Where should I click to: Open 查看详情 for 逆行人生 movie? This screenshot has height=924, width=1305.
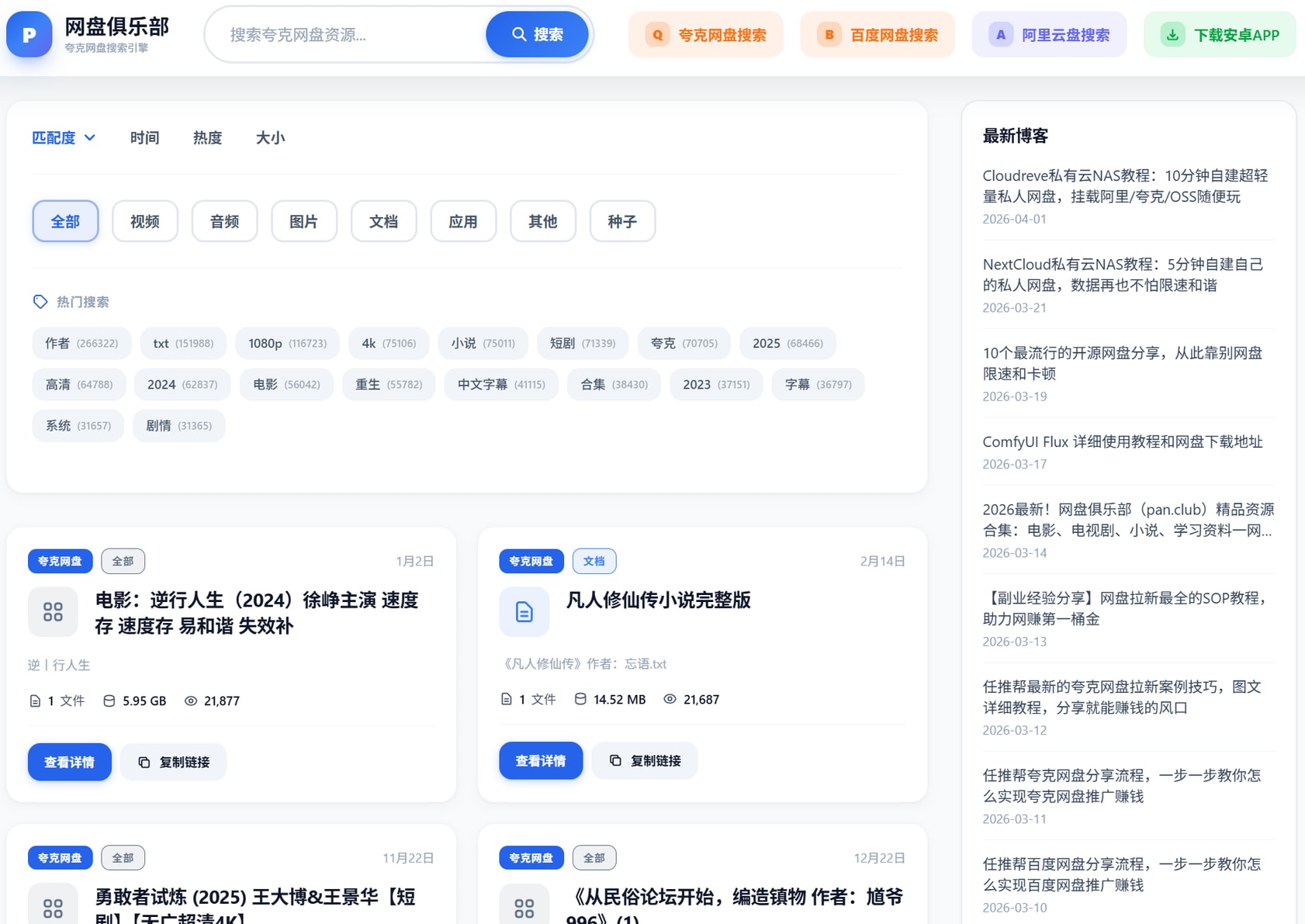(x=70, y=762)
